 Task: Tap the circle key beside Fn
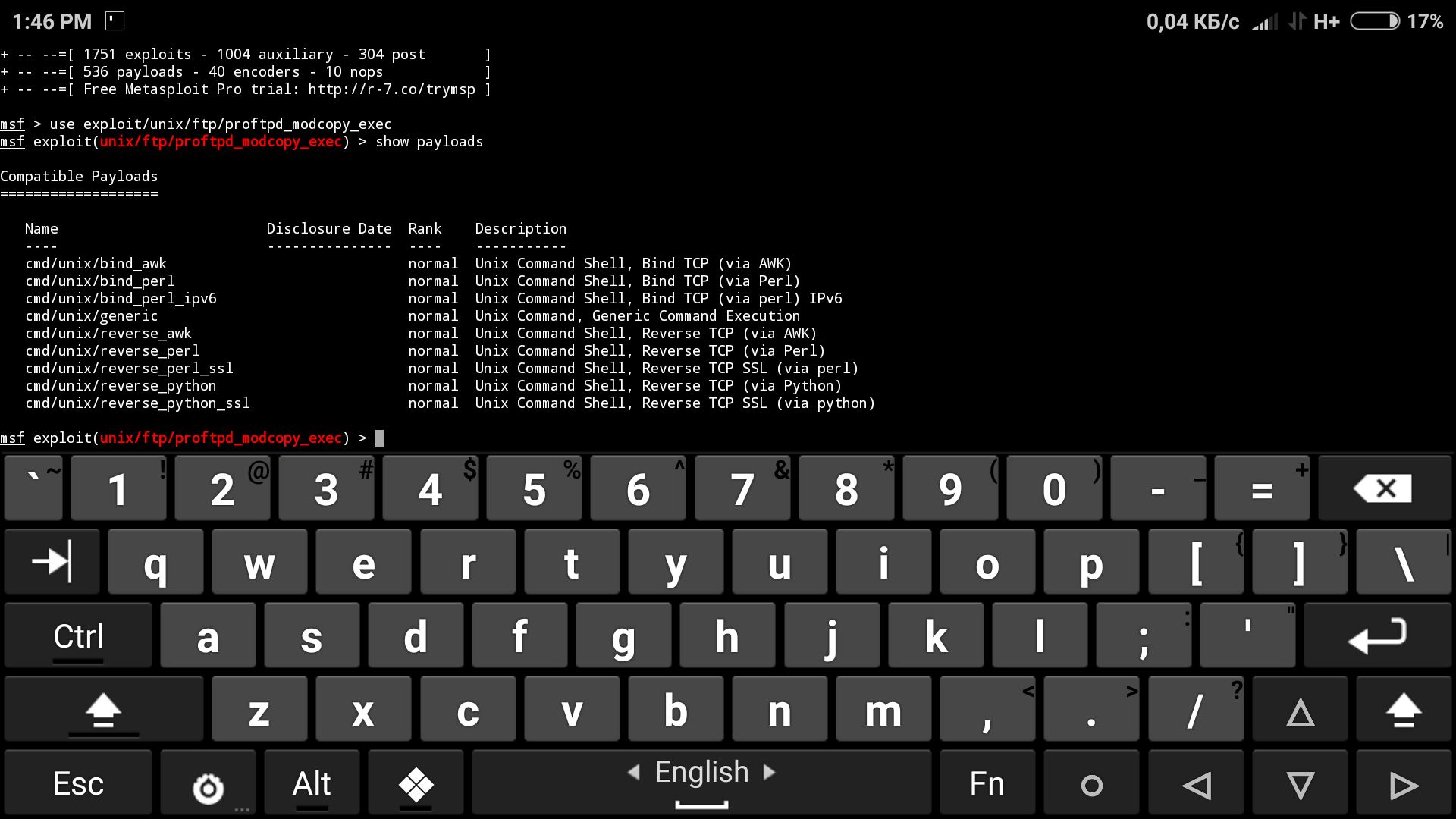click(1091, 784)
